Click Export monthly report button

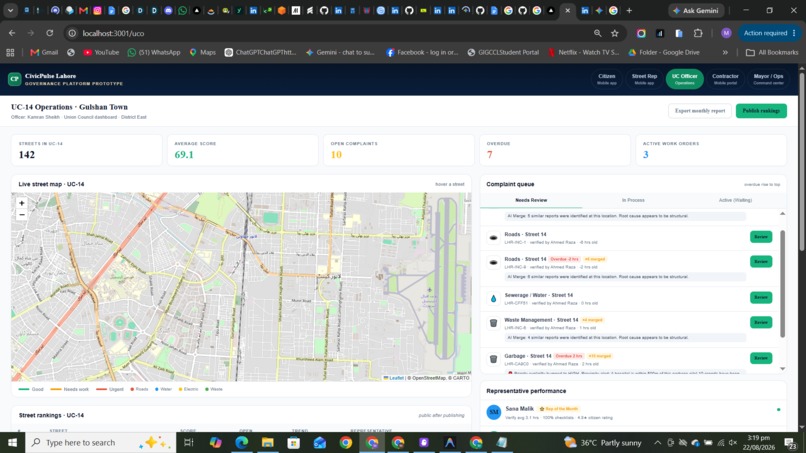click(700, 111)
